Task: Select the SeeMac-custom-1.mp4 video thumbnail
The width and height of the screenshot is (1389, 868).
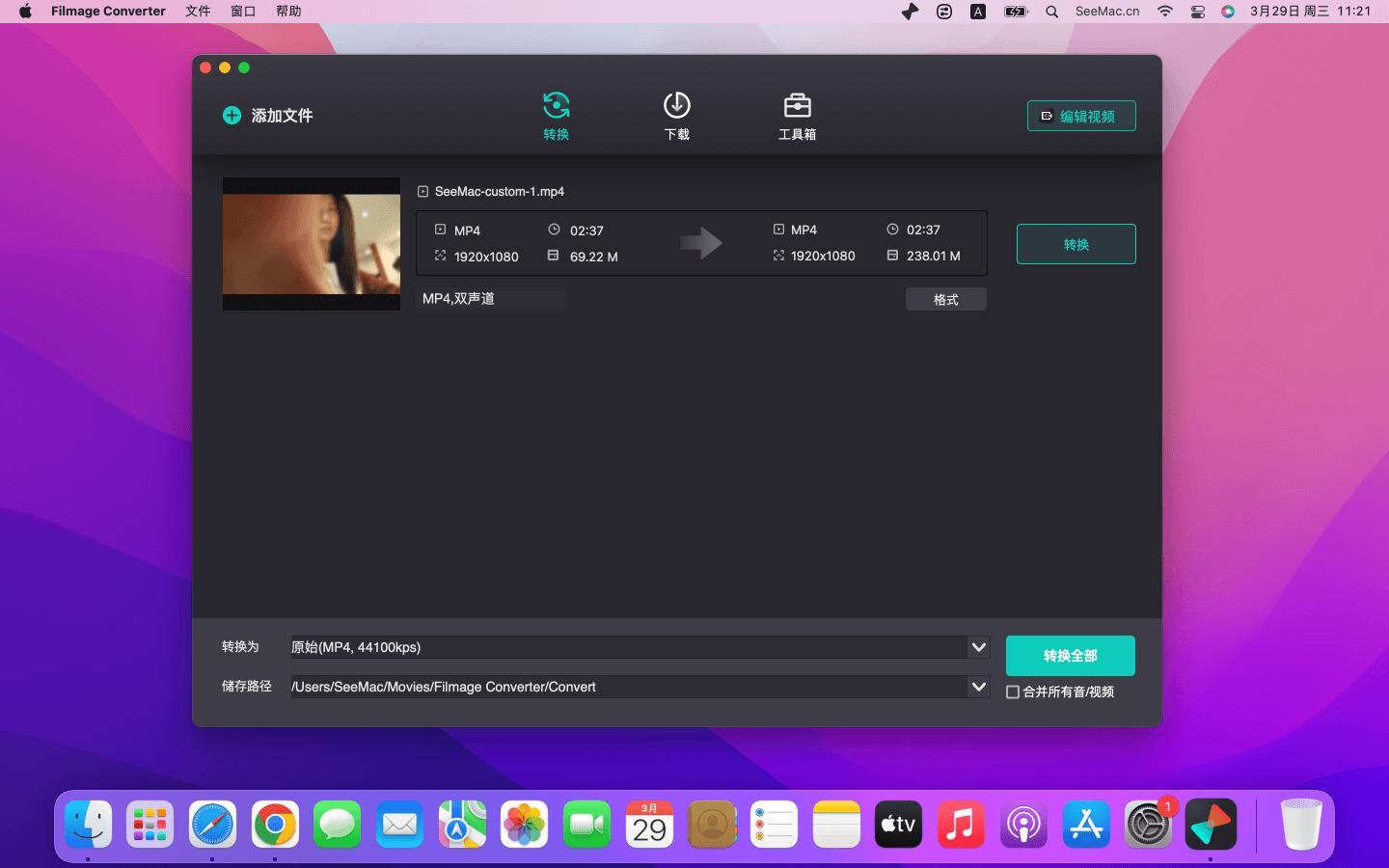Action: click(x=312, y=244)
